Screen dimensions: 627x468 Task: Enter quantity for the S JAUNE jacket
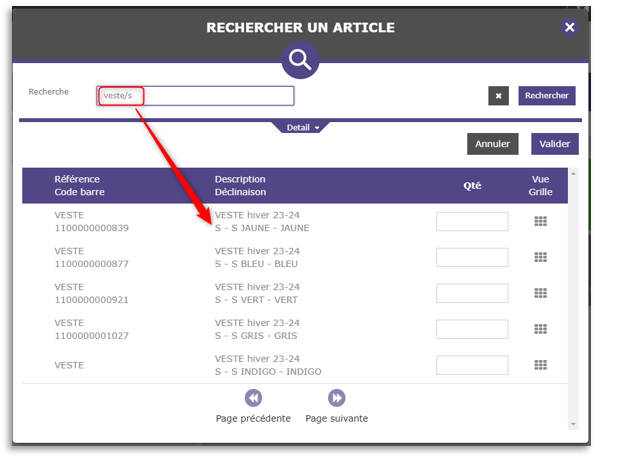click(472, 221)
